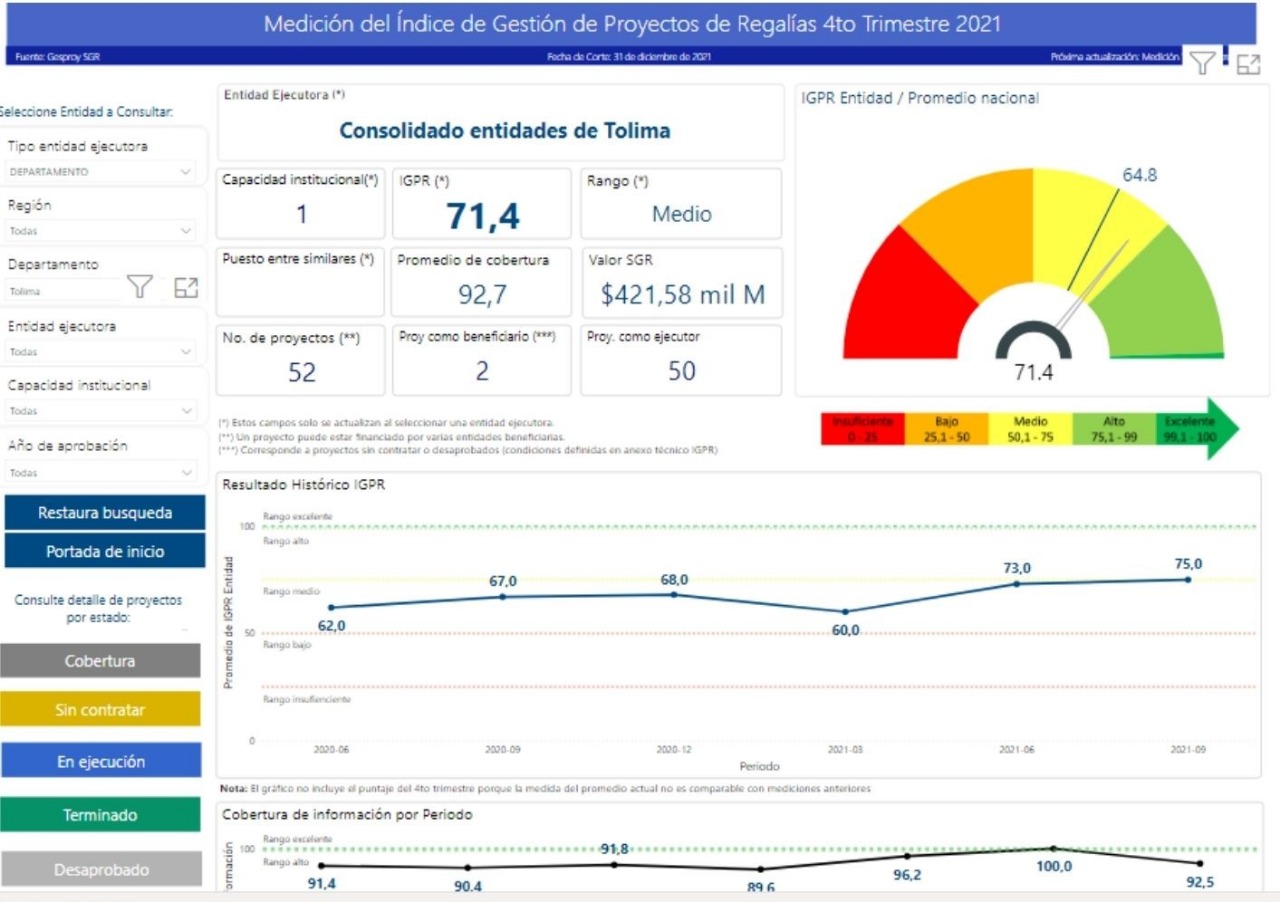Click the 60,0 data point for 2021-03
The width and height of the screenshot is (1280, 902).
pyautogui.click(x=845, y=612)
